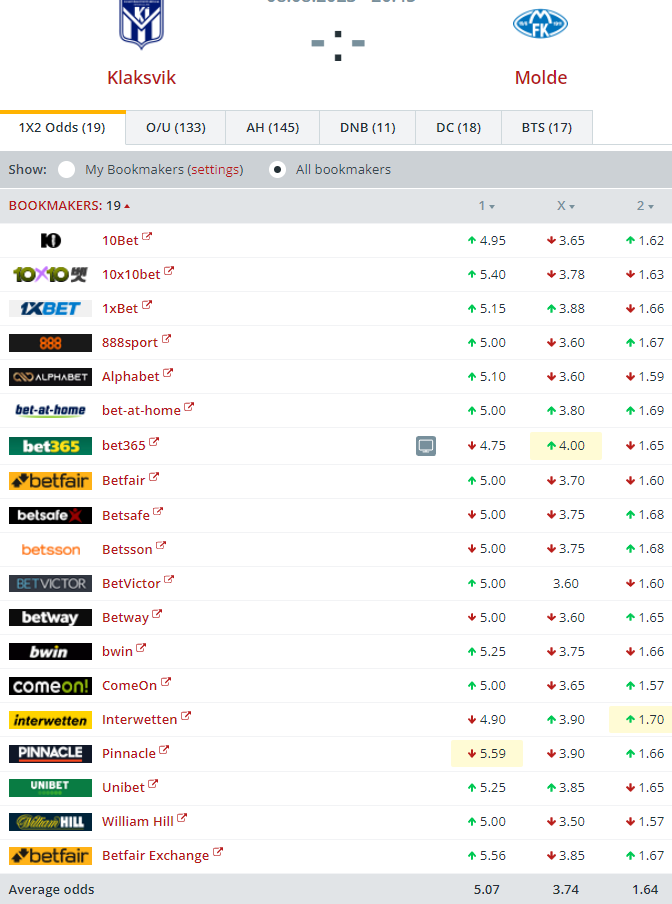Click the 1xBet logo image
This screenshot has width=672, height=904.
point(50,308)
